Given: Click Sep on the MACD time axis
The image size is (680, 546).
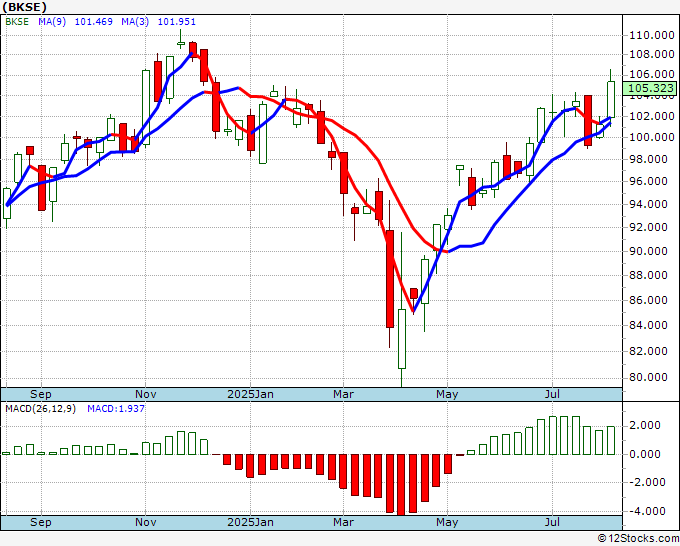Looking at the screenshot, I should tap(41, 522).
